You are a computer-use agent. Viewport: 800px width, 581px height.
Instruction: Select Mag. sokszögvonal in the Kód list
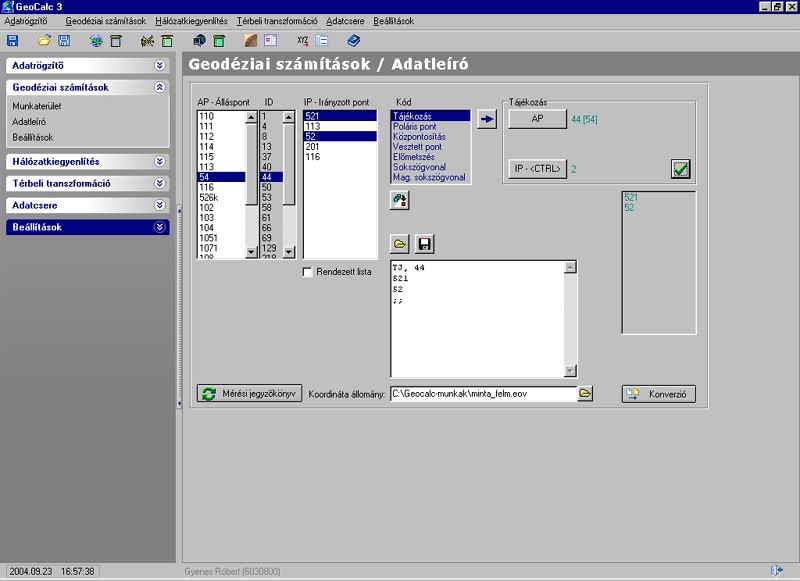pyautogui.click(x=430, y=178)
